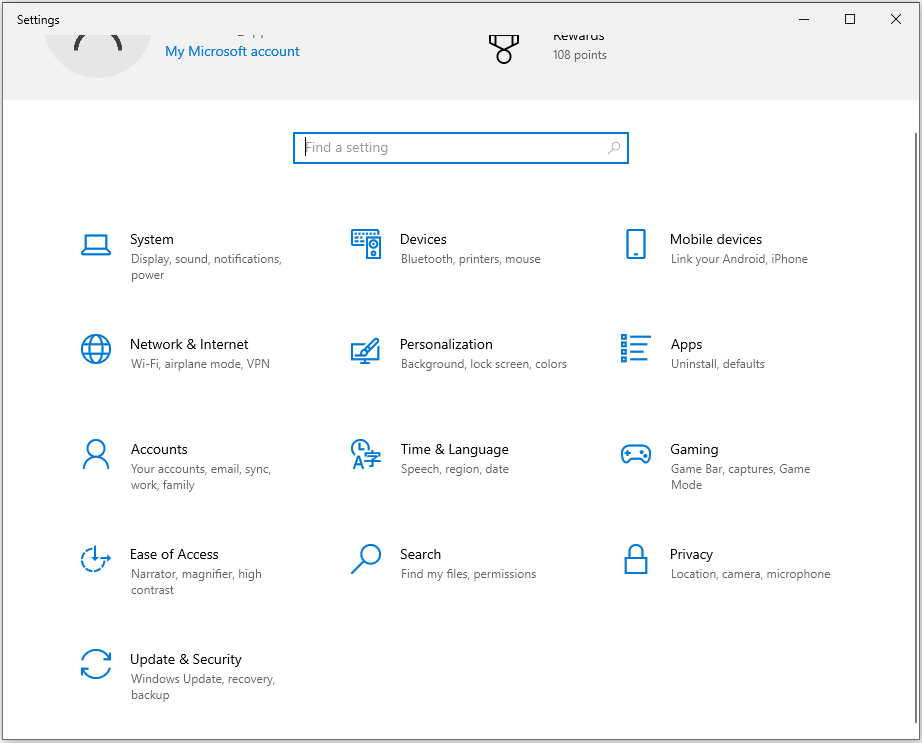Open Gaming settings
922x743 pixels.
[x=694, y=449]
